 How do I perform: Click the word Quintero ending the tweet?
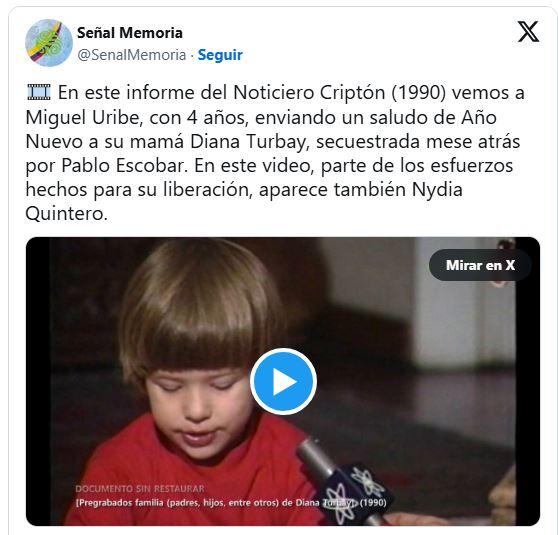66,214
